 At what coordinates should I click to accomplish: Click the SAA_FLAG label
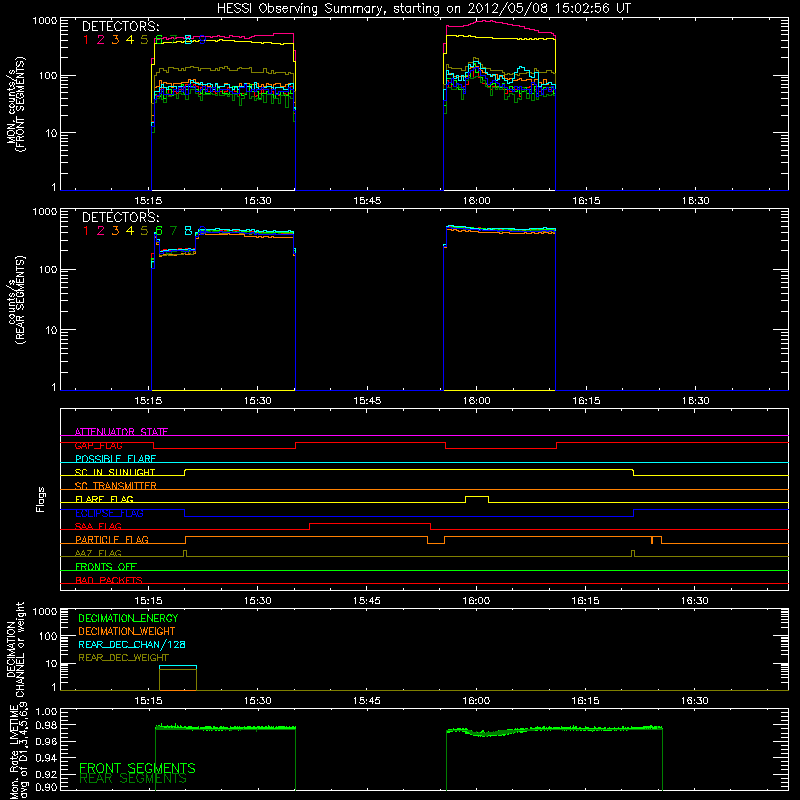pyautogui.click(x=98, y=526)
